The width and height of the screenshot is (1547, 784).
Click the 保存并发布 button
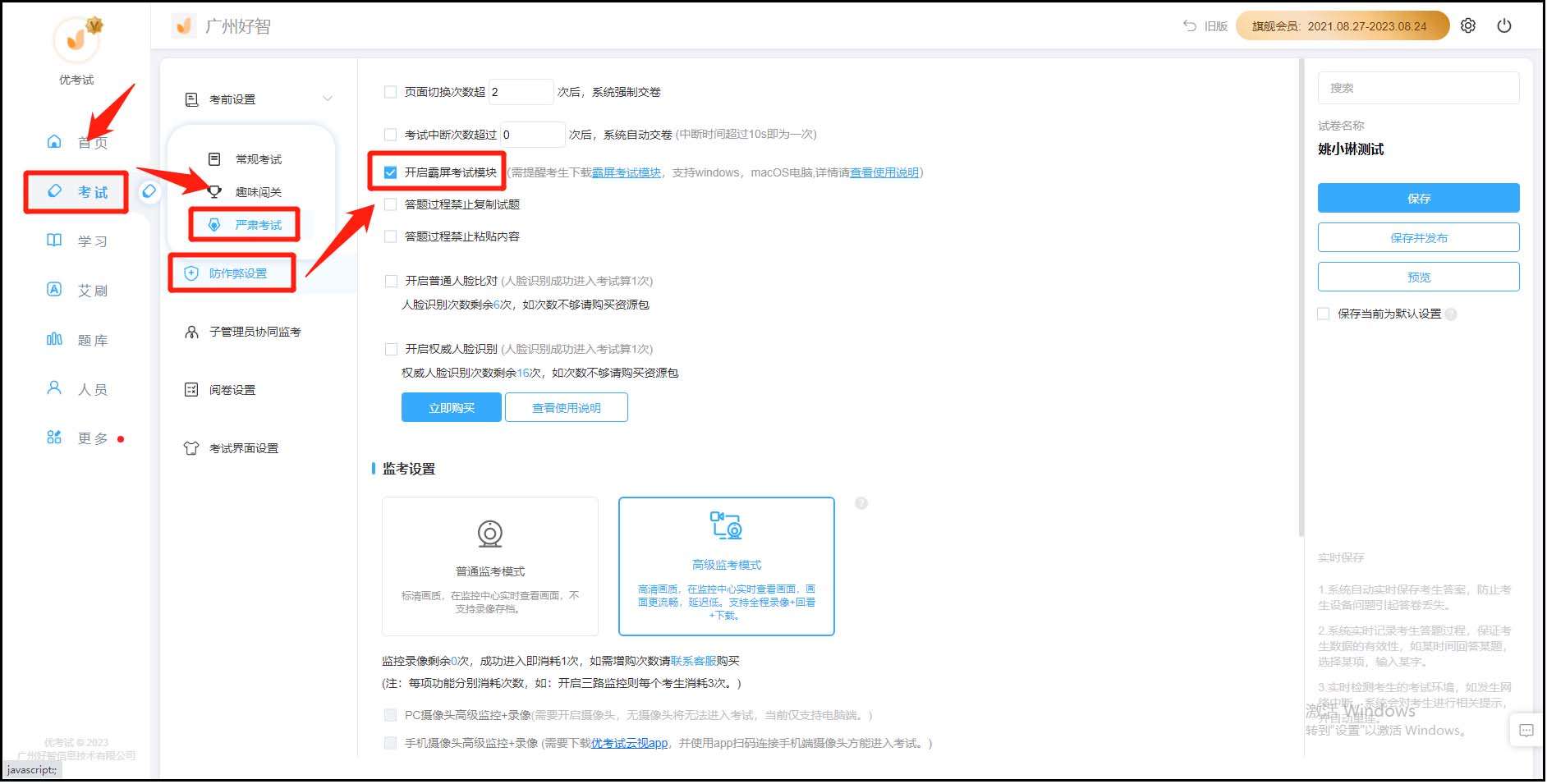click(1418, 237)
